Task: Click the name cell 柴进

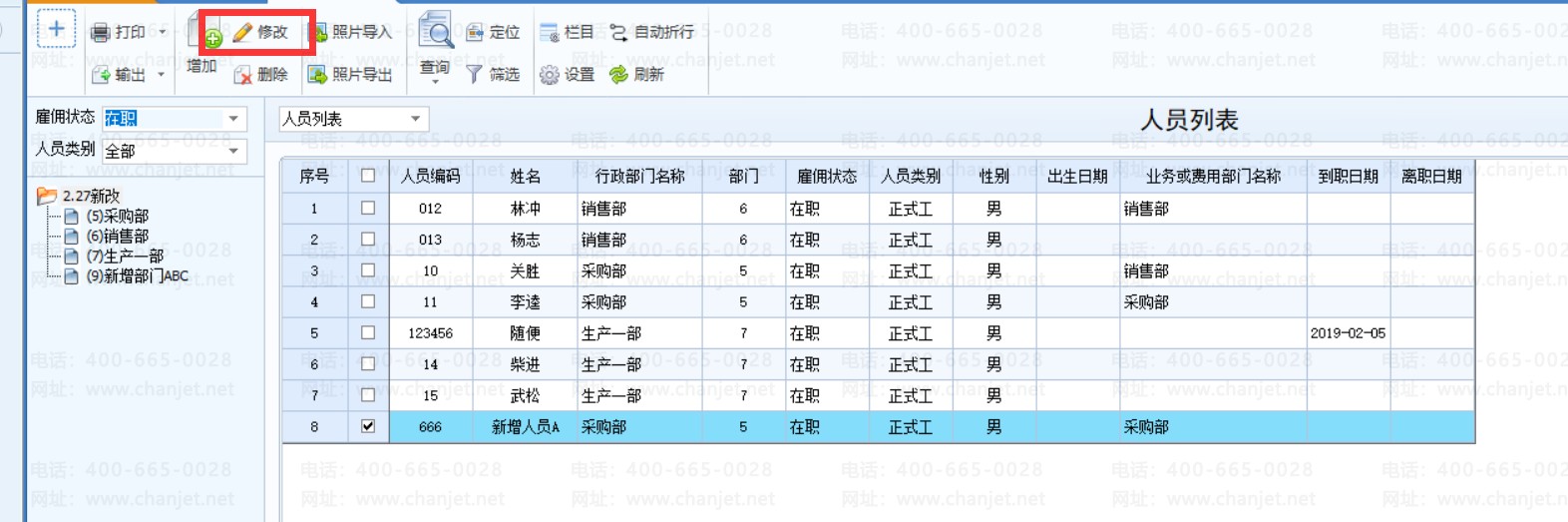Action: (x=525, y=364)
